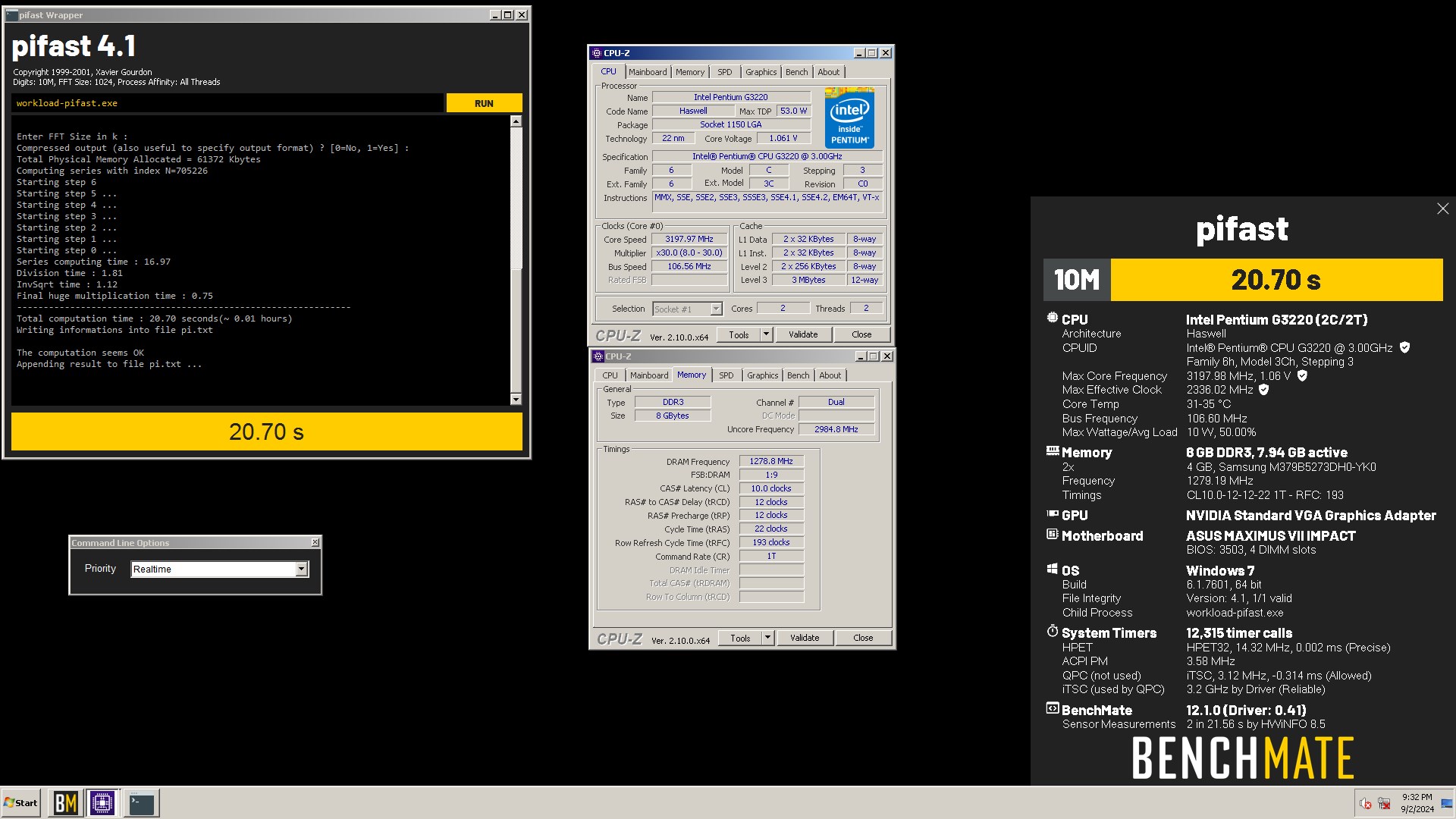Switch to About tab in upper CPU-Z

click(828, 72)
